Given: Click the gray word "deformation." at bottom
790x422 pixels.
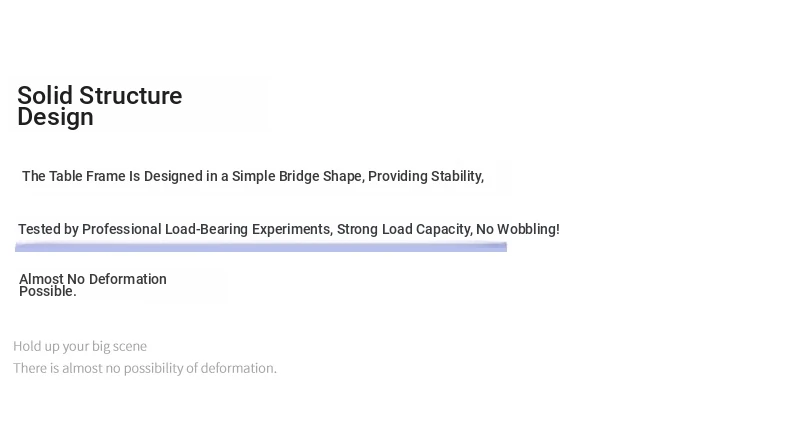Looking at the screenshot, I should pos(239,368).
